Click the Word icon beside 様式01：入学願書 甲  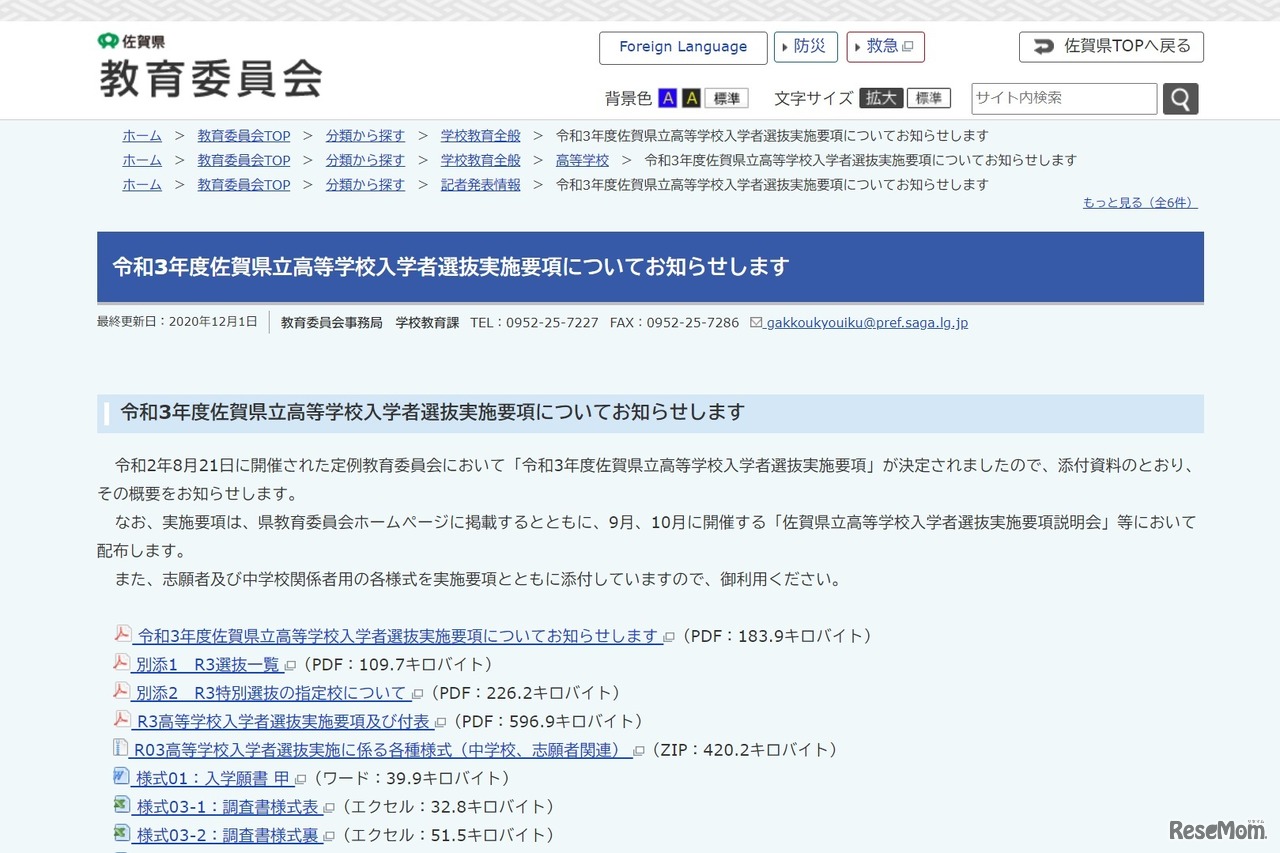coord(121,778)
